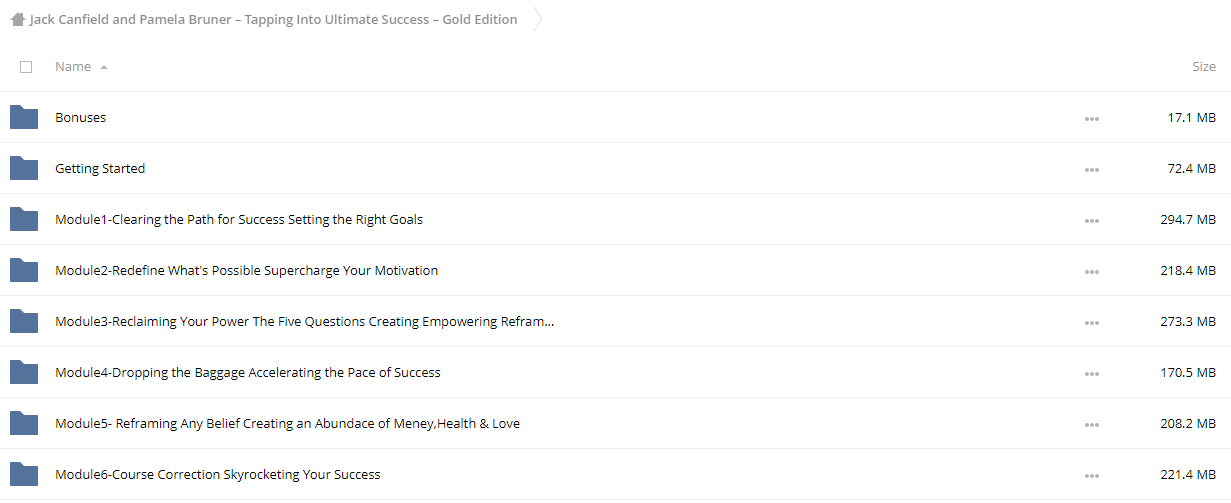Sort by Name column ascending arrow
The width and height of the screenshot is (1231, 503).
point(104,67)
